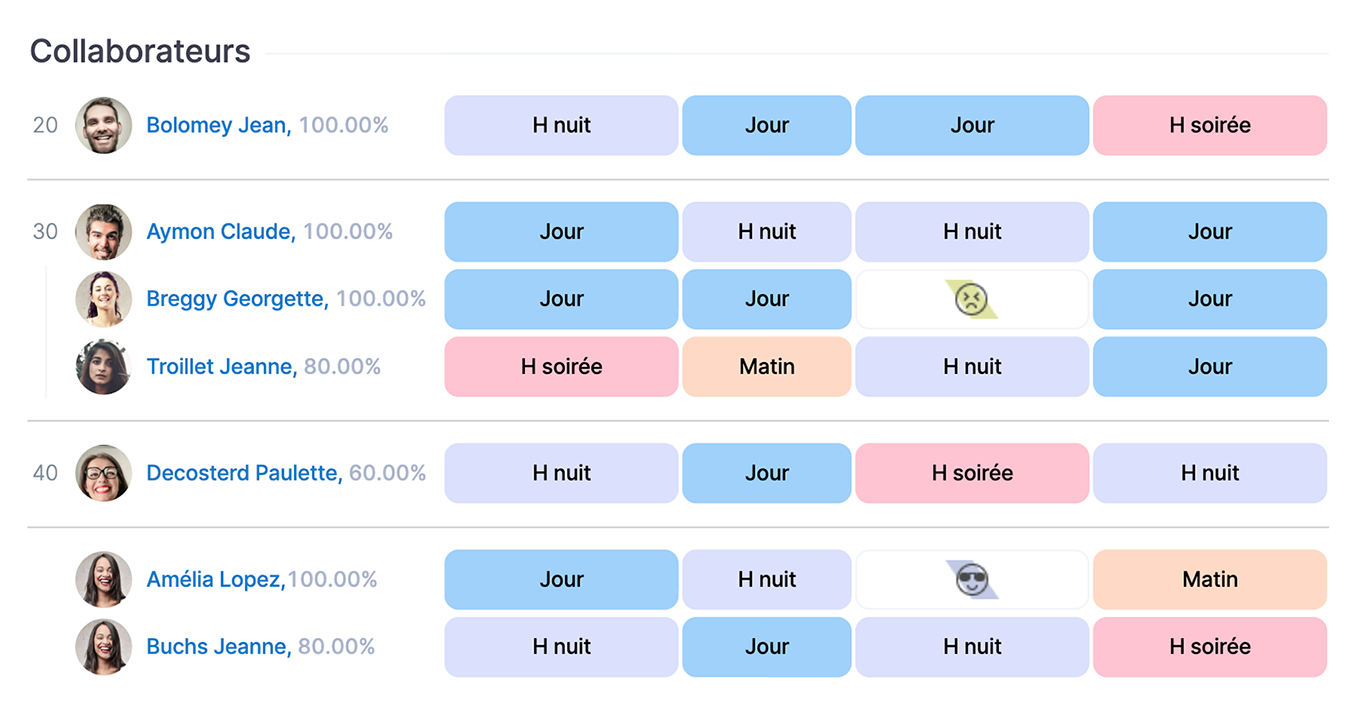Click the Collaborateurs section heading
This screenshot has height=708, width=1363.
click(x=140, y=51)
